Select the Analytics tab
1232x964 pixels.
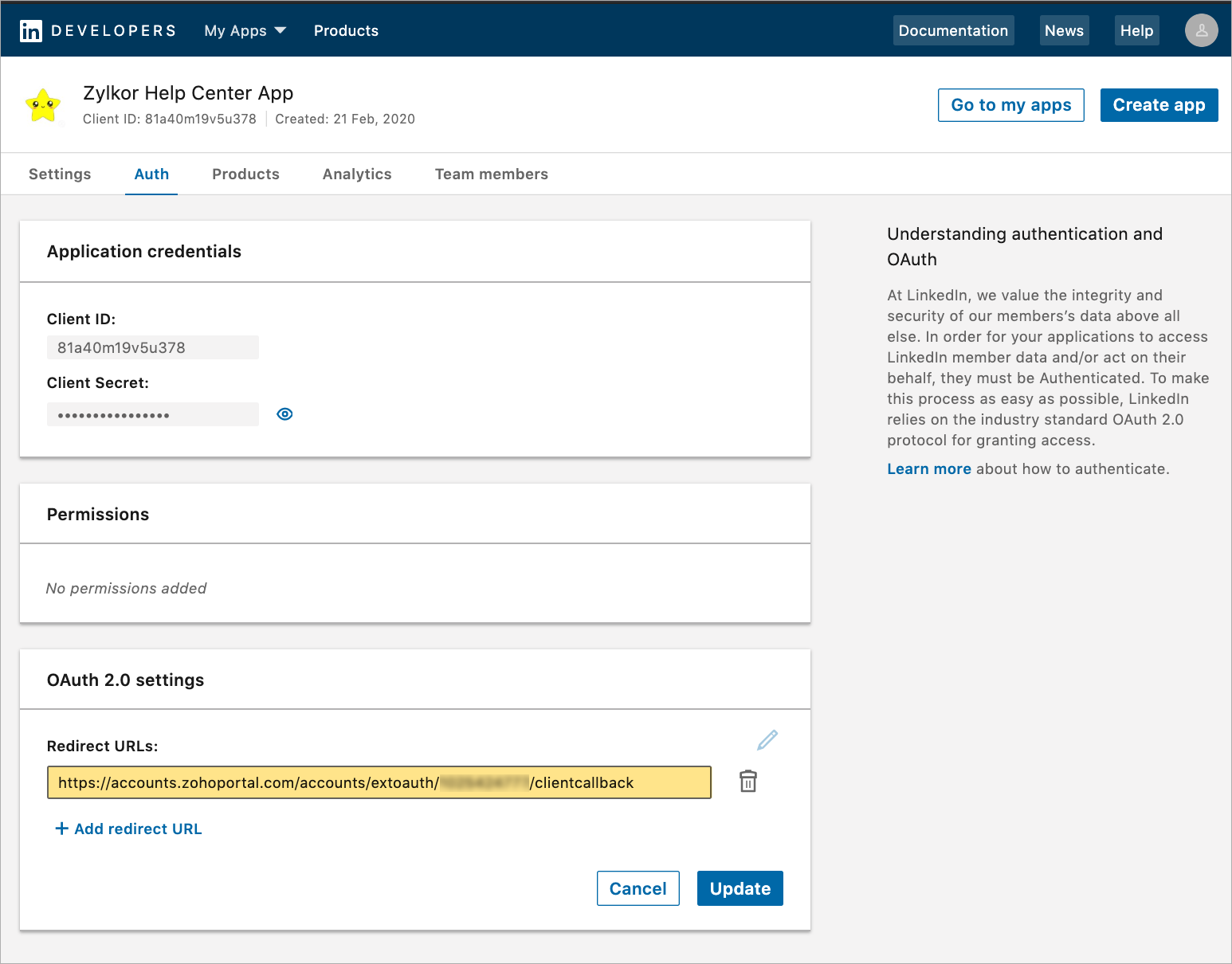(357, 174)
